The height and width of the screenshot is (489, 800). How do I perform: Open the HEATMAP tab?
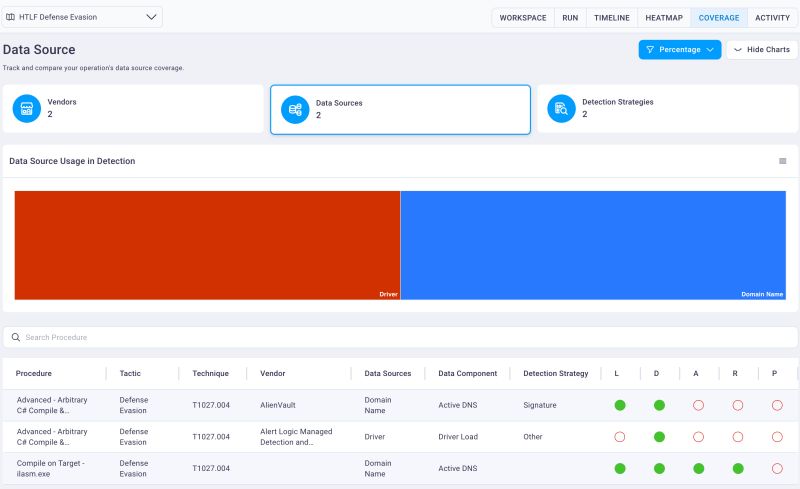coord(664,18)
